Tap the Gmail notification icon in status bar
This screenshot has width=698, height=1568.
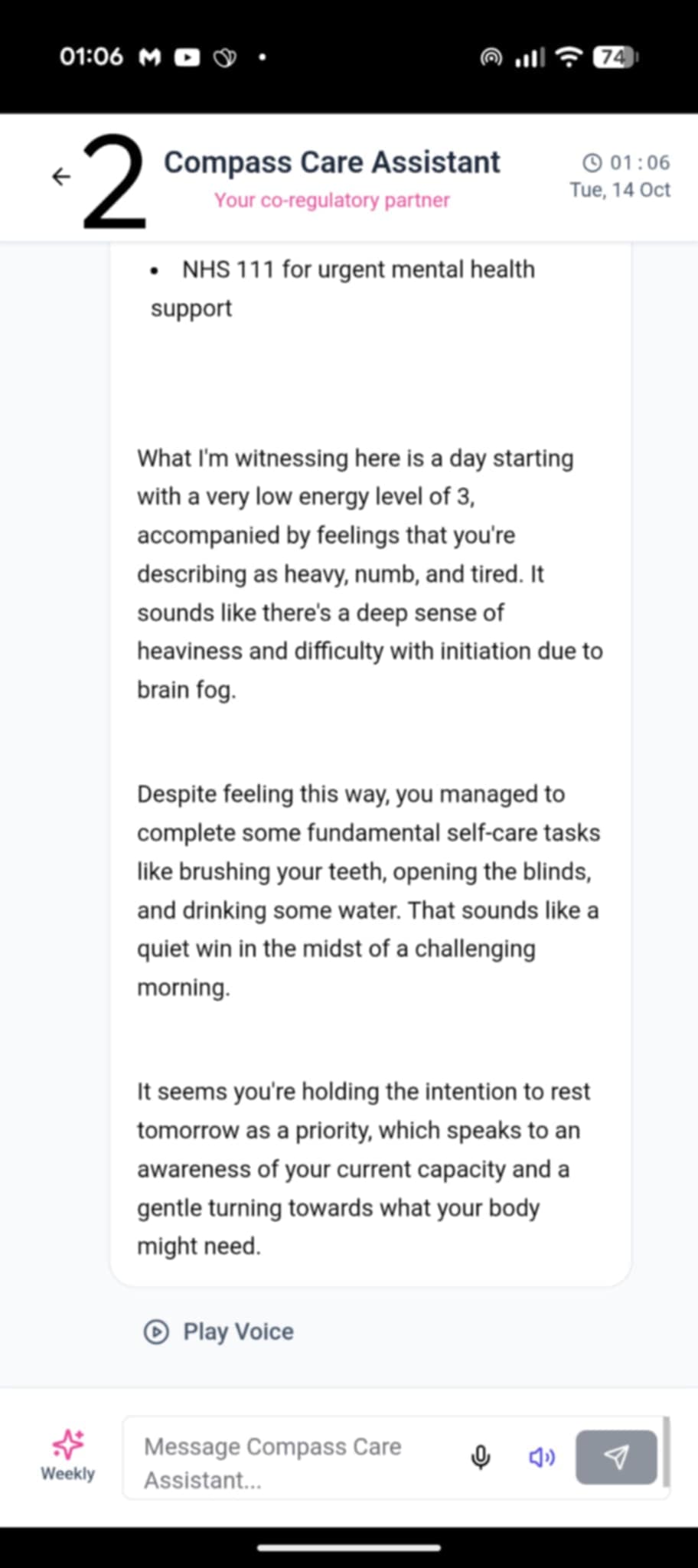150,57
